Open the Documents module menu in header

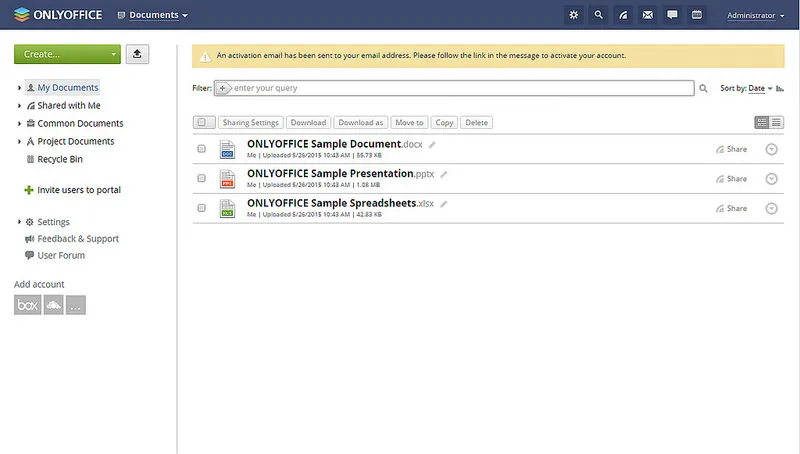[152, 16]
